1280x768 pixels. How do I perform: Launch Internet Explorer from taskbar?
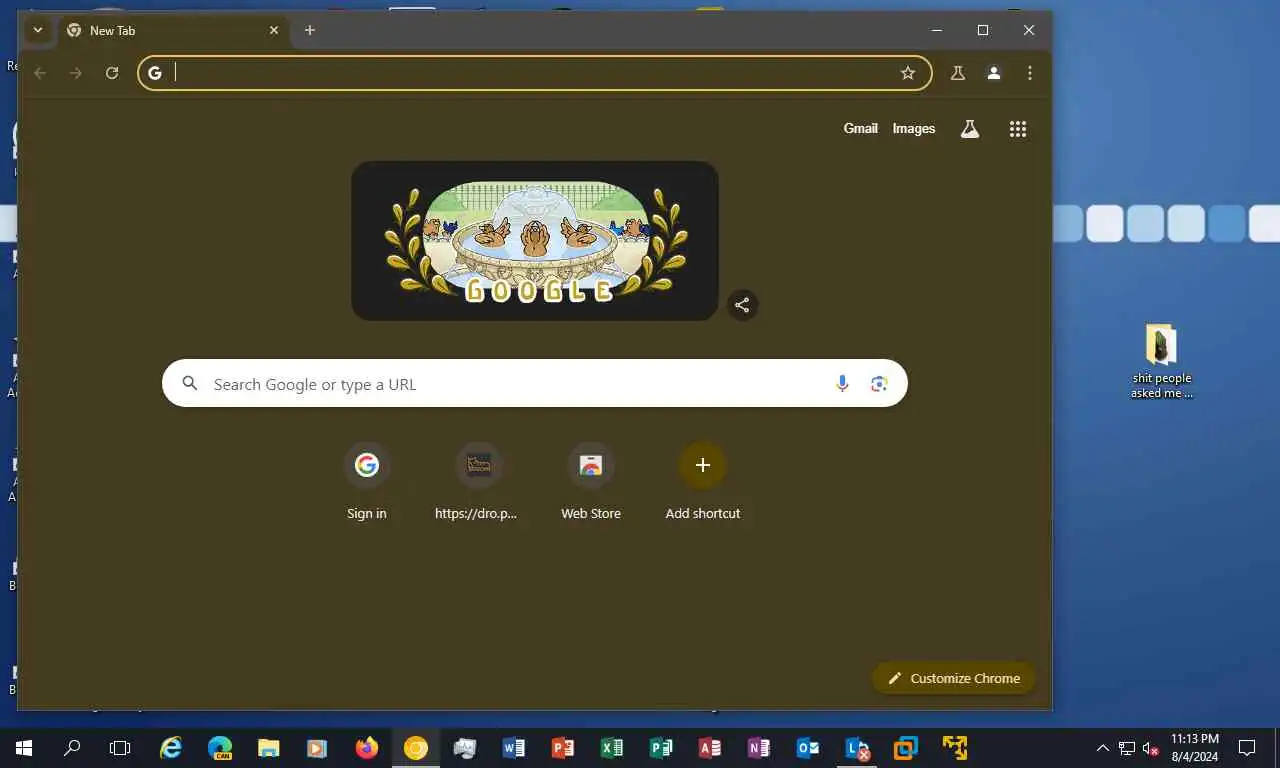172,748
